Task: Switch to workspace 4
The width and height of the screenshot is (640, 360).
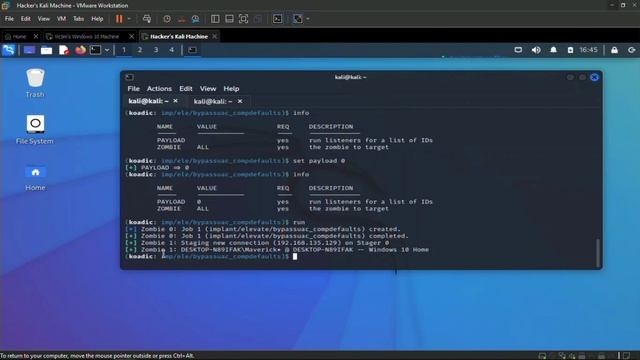Action: point(171,50)
